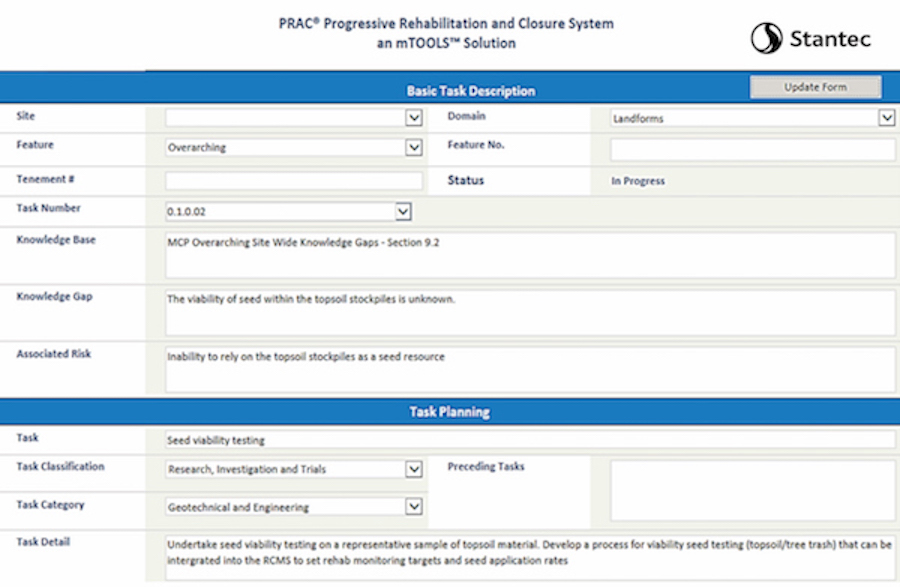The image size is (900, 587).
Task: Click the Task Planning section header
Action: point(449,412)
